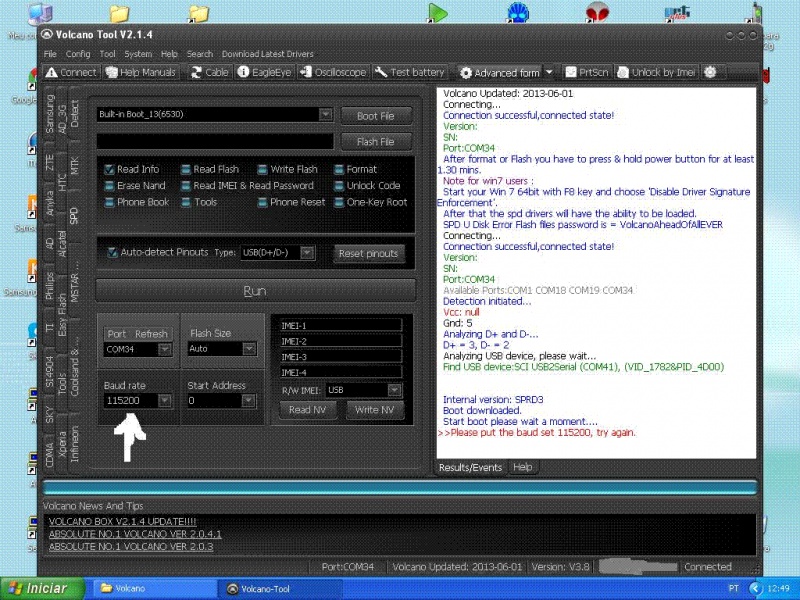Toggle Auto-detect Pinouts checkbox
Viewport: 800px width, 600px height.
[112, 252]
